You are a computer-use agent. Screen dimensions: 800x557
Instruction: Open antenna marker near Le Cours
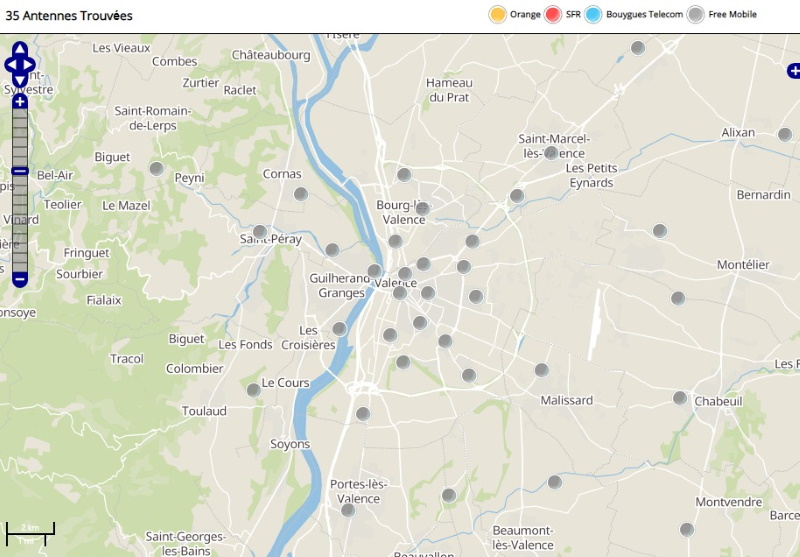tap(254, 390)
